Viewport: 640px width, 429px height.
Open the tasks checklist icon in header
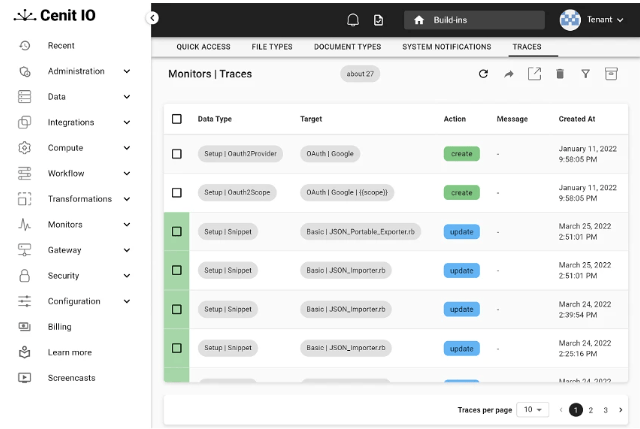(378, 20)
